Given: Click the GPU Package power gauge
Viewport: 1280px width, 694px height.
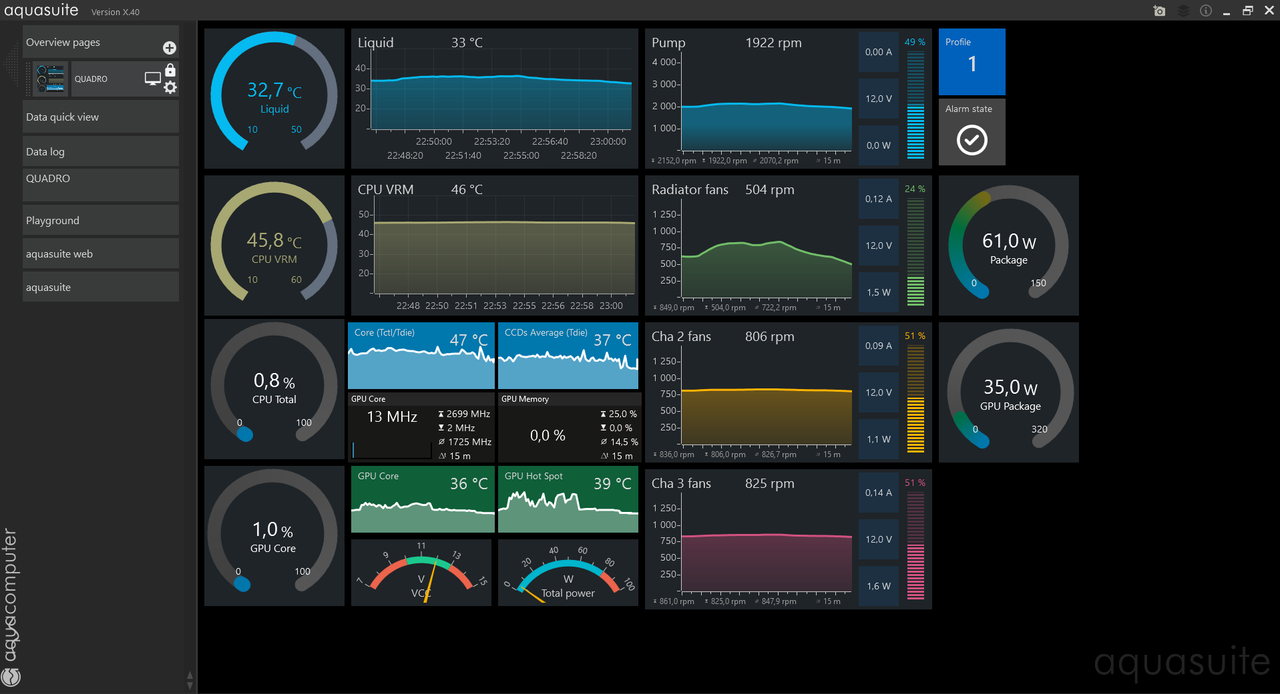Looking at the screenshot, I should click(1009, 392).
